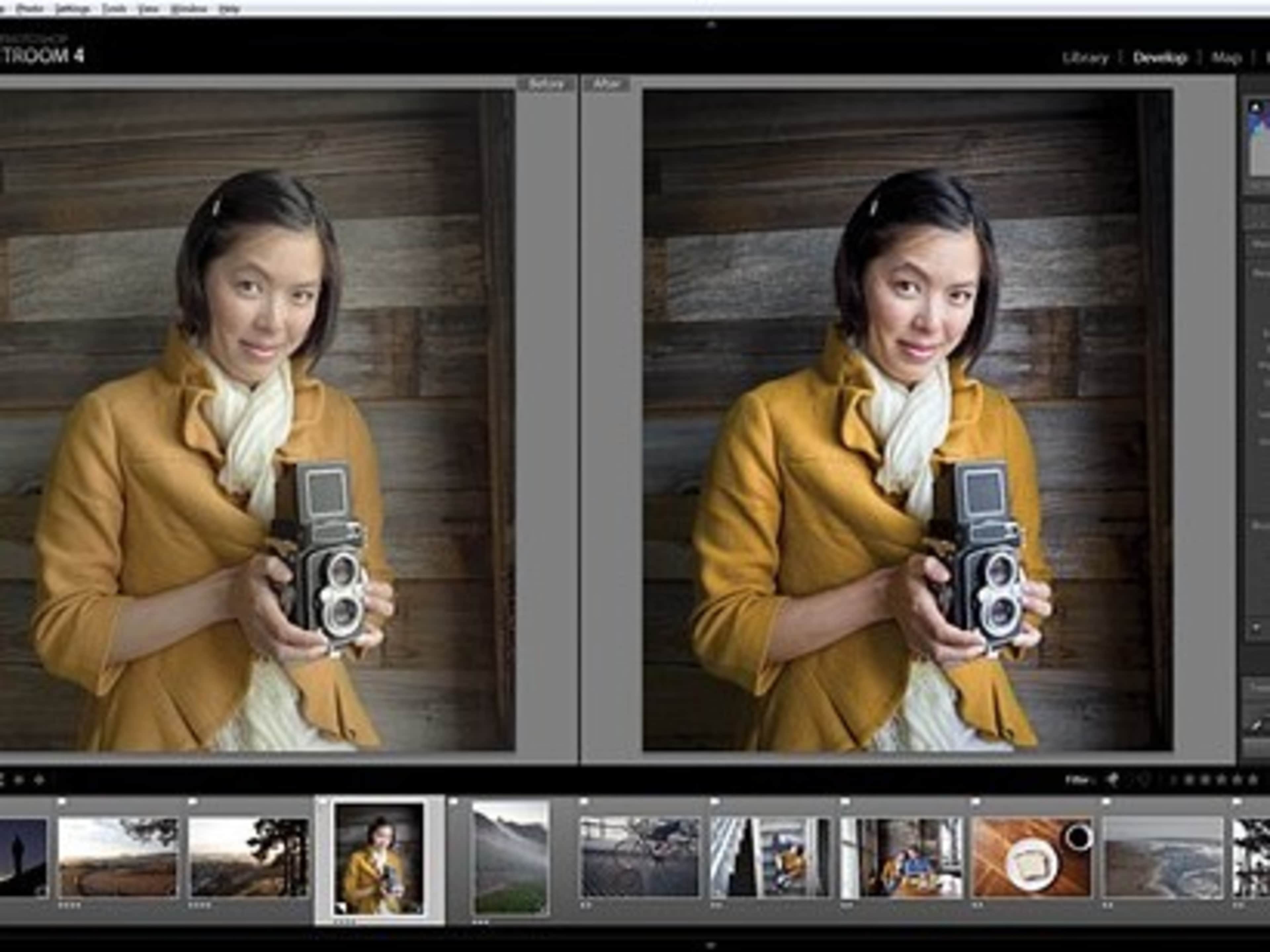Select the overhead staircase thumbnail

tap(771, 858)
